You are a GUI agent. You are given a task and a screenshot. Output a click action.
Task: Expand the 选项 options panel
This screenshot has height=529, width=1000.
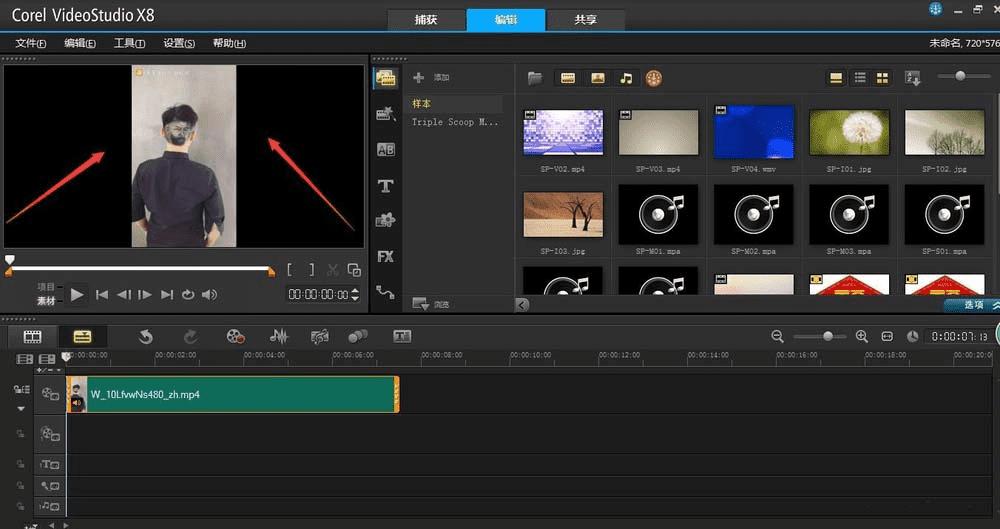(x=973, y=304)
